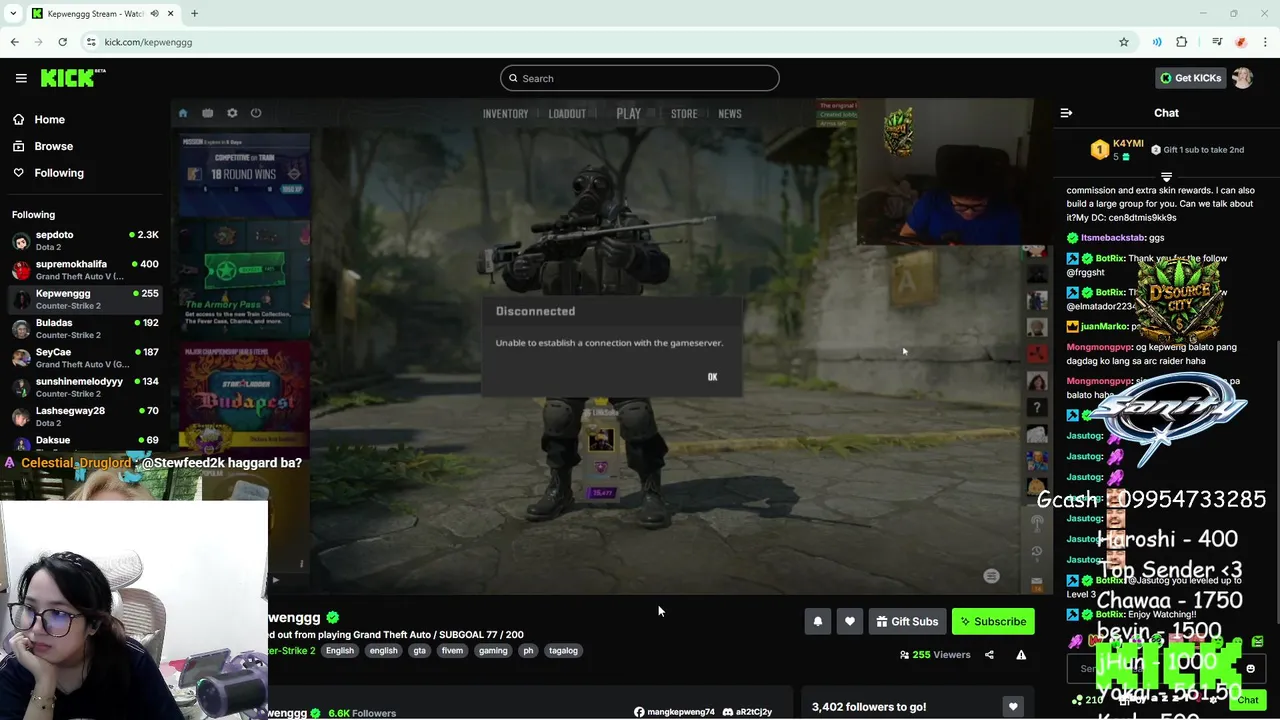Viewport: 1280px width, 720px height.
Task: Click the in-game power quit icon
Action: tap(256, 113)
